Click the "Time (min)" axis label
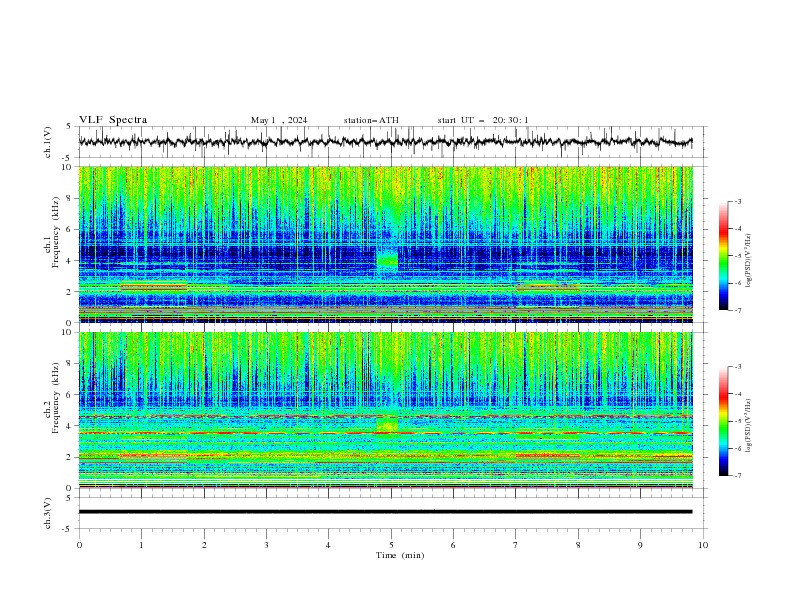This screenshot has height=612, width=792. pos(400,555)
